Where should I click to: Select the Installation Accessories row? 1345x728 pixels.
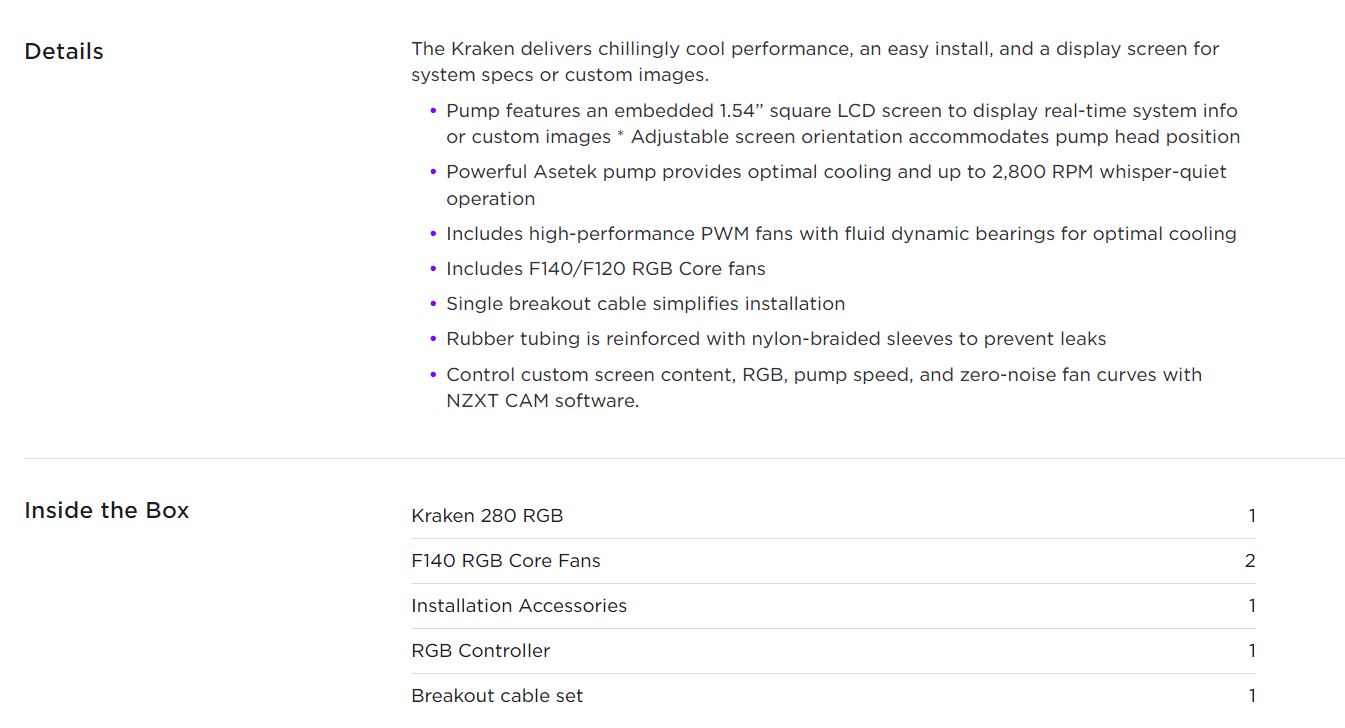(x=518, y=606)
